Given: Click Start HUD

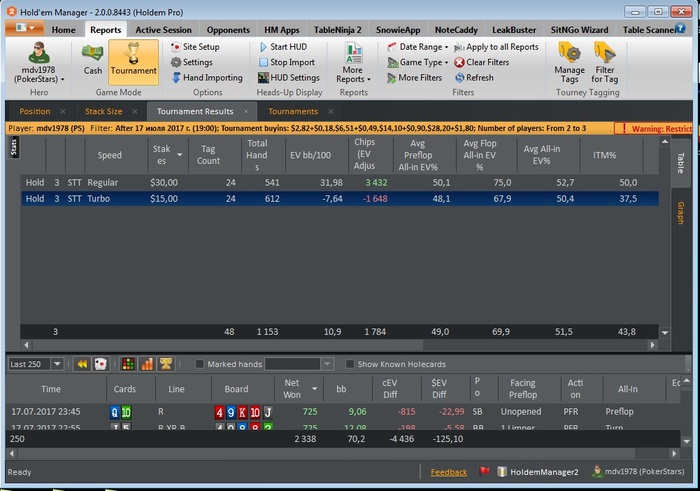Looking at the screenshot, I should click(283, 47).
